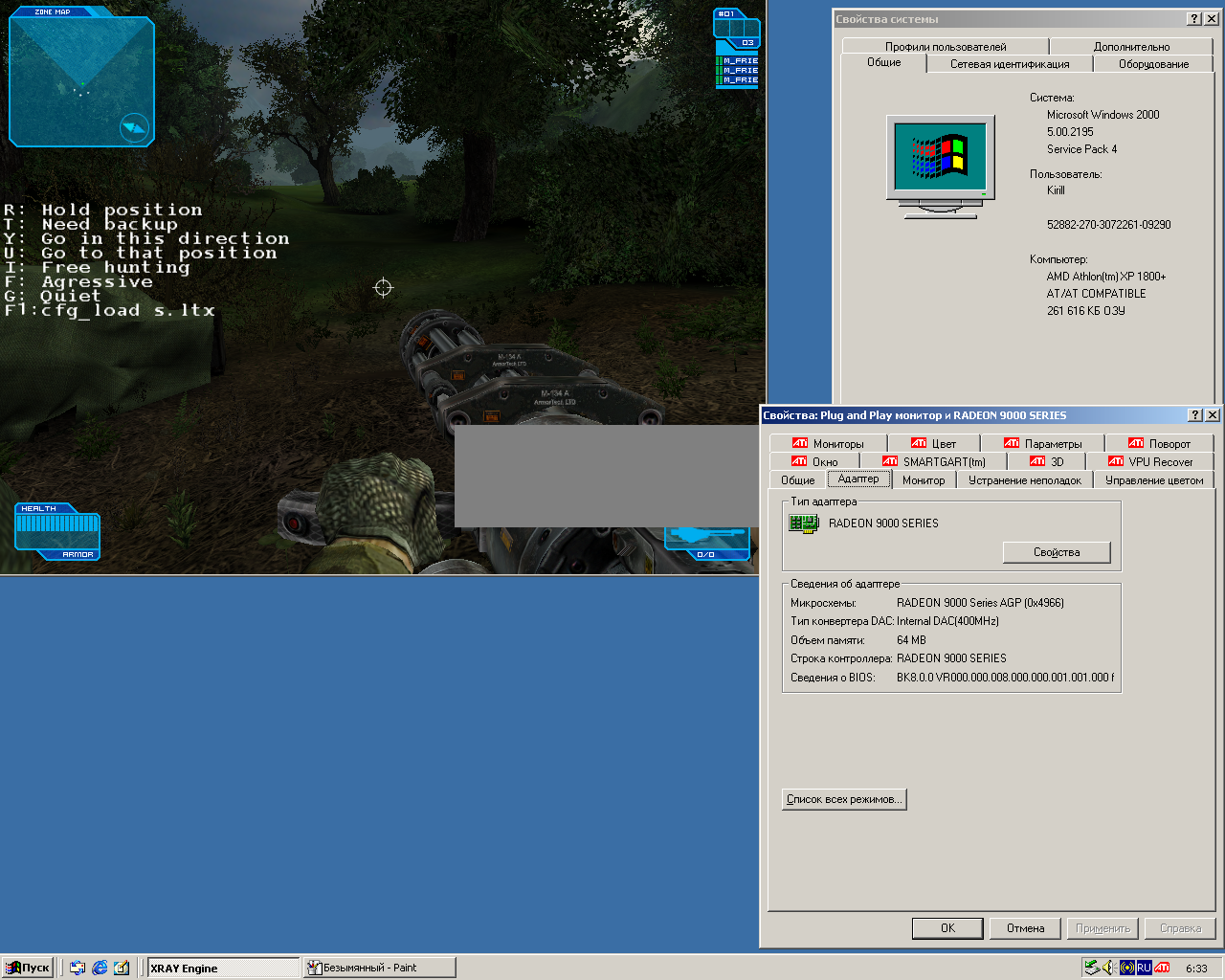Viewport: 1225px width, 980px height.
Task: Open Список всех режимов list
Action: [x=844, y=799]
